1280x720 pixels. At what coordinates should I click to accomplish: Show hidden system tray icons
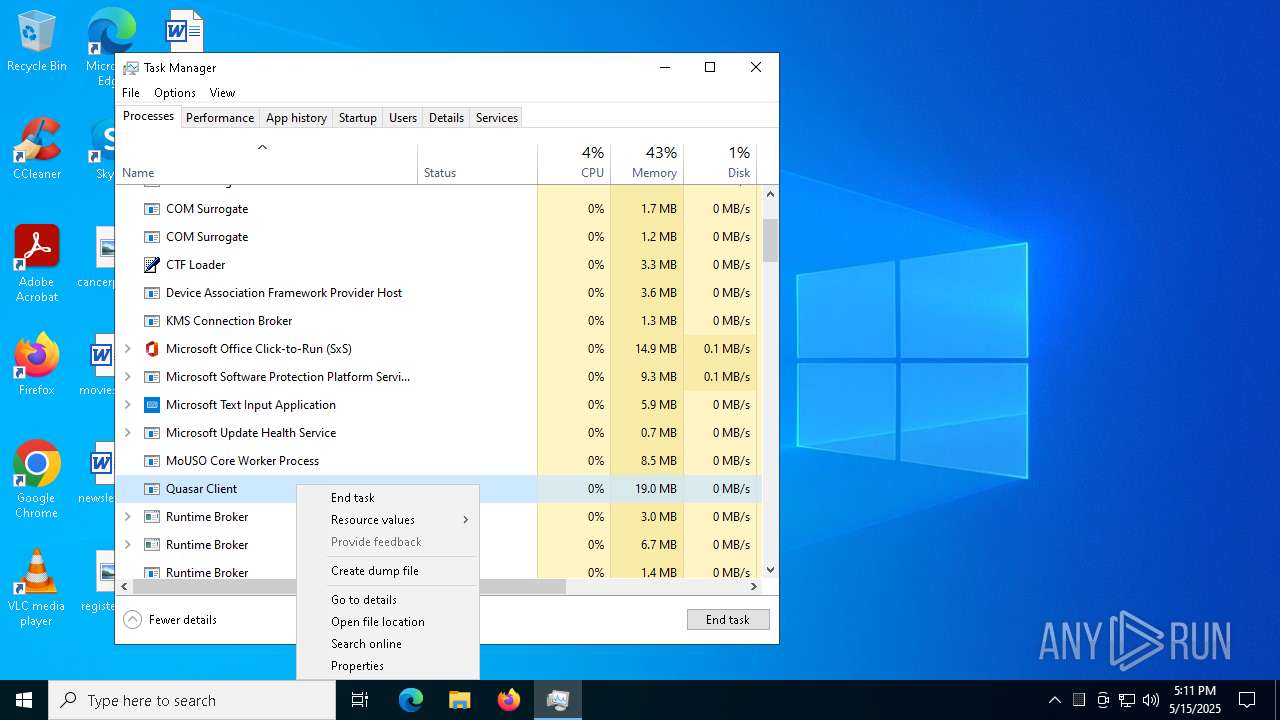[x=1055, y=700]
